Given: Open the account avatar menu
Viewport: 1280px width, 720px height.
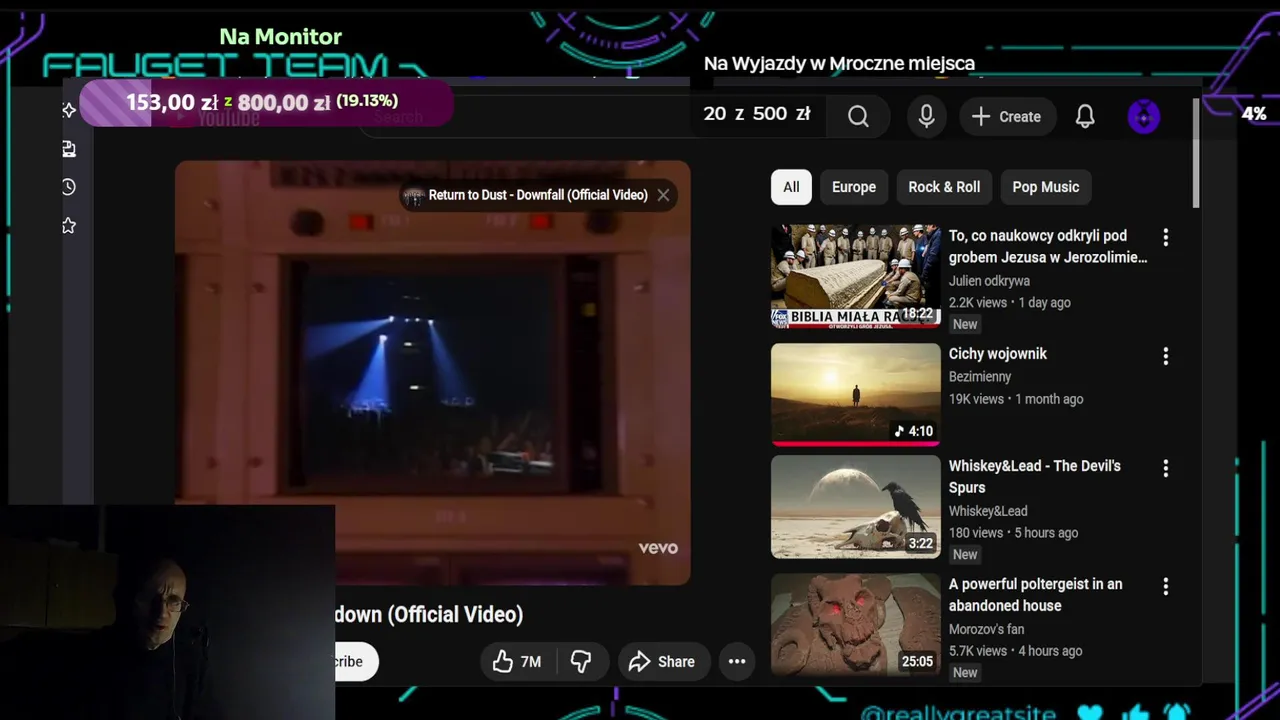Looking at the screenshot, I should [x=1144, y=116].
